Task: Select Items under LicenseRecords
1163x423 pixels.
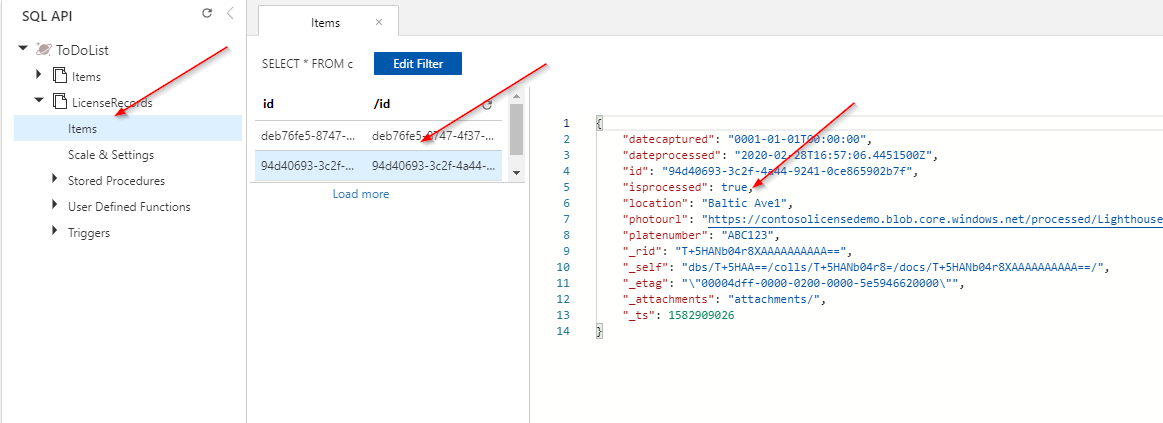Action: click(82, 128)
